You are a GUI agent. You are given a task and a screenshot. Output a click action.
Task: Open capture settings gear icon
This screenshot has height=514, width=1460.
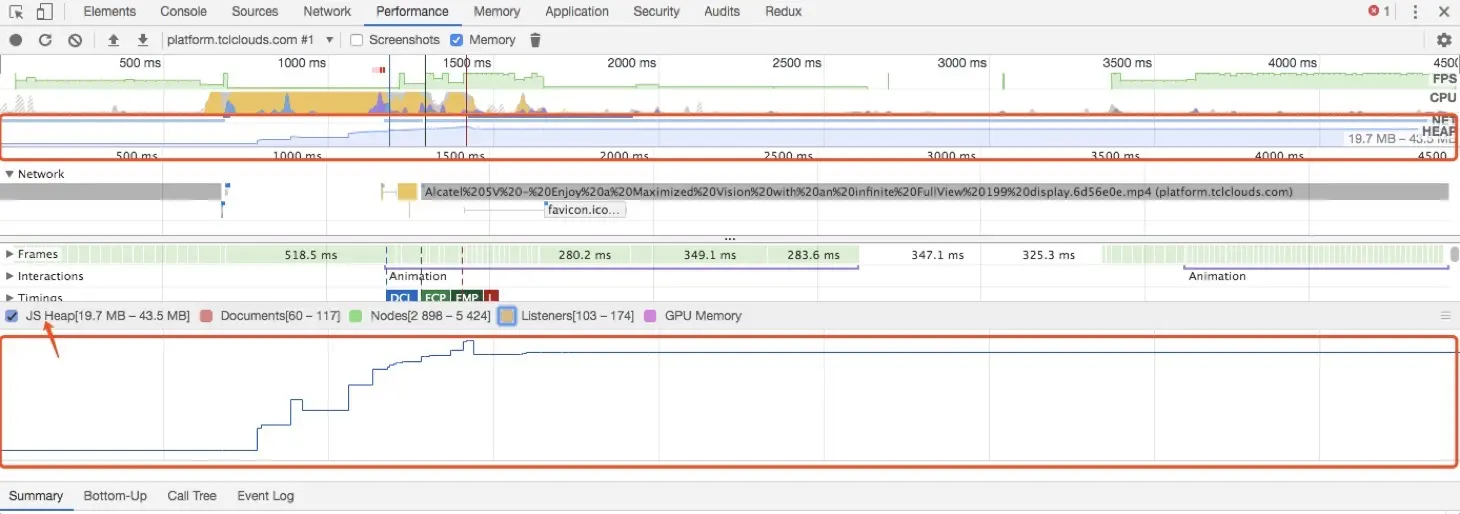click(x=1444, y=40)
